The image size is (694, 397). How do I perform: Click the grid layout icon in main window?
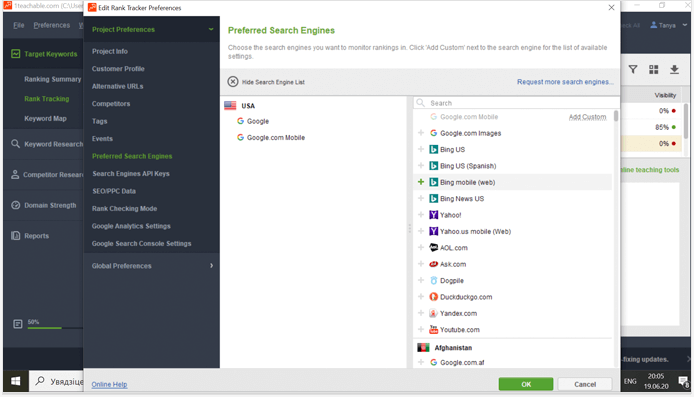[x=654, y=69]
